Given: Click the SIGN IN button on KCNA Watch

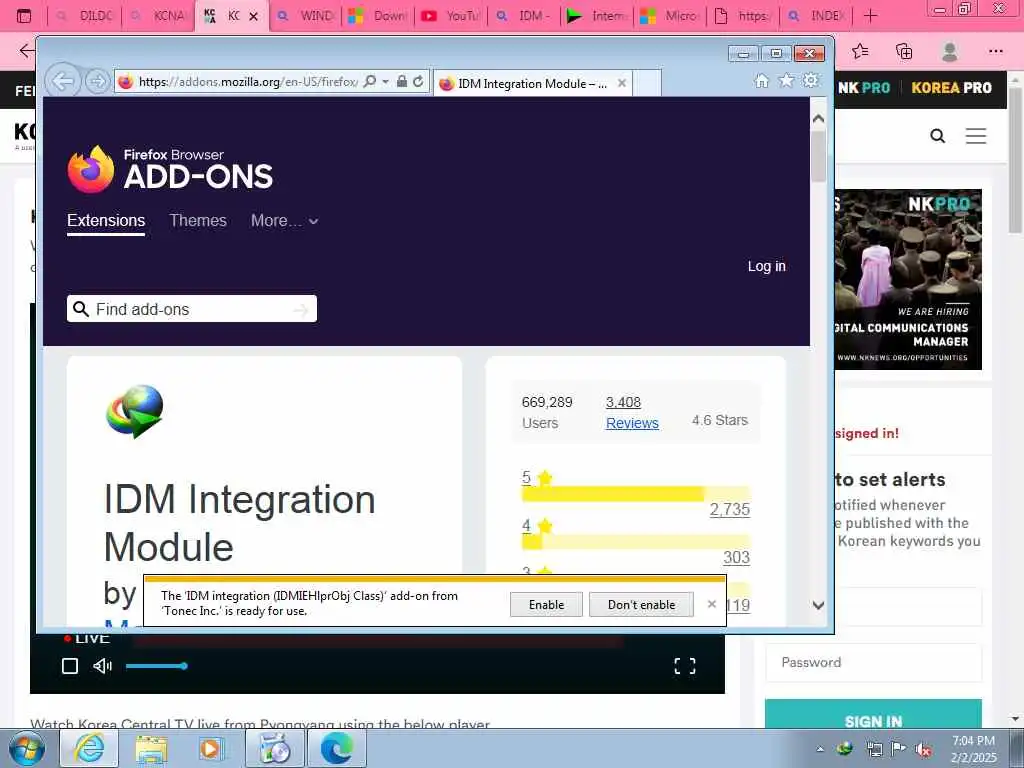Looking at the screenshot, I should pyautogui.click(x=873, y=714).
